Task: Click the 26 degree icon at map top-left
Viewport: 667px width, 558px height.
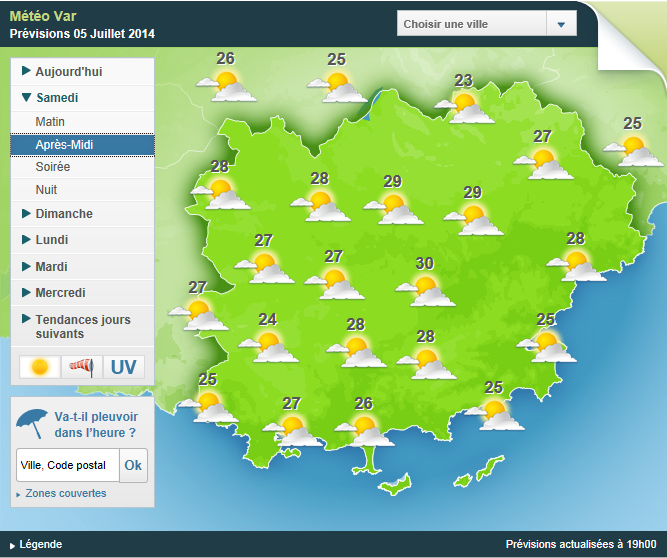Action: (229, 82)
